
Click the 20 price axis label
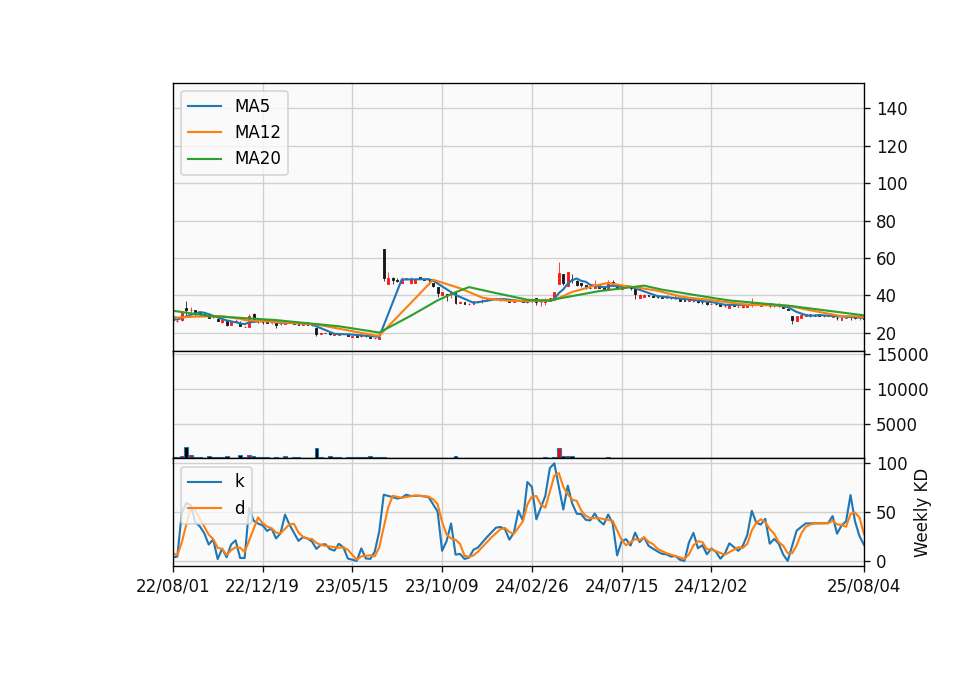(x=887, y=334)
